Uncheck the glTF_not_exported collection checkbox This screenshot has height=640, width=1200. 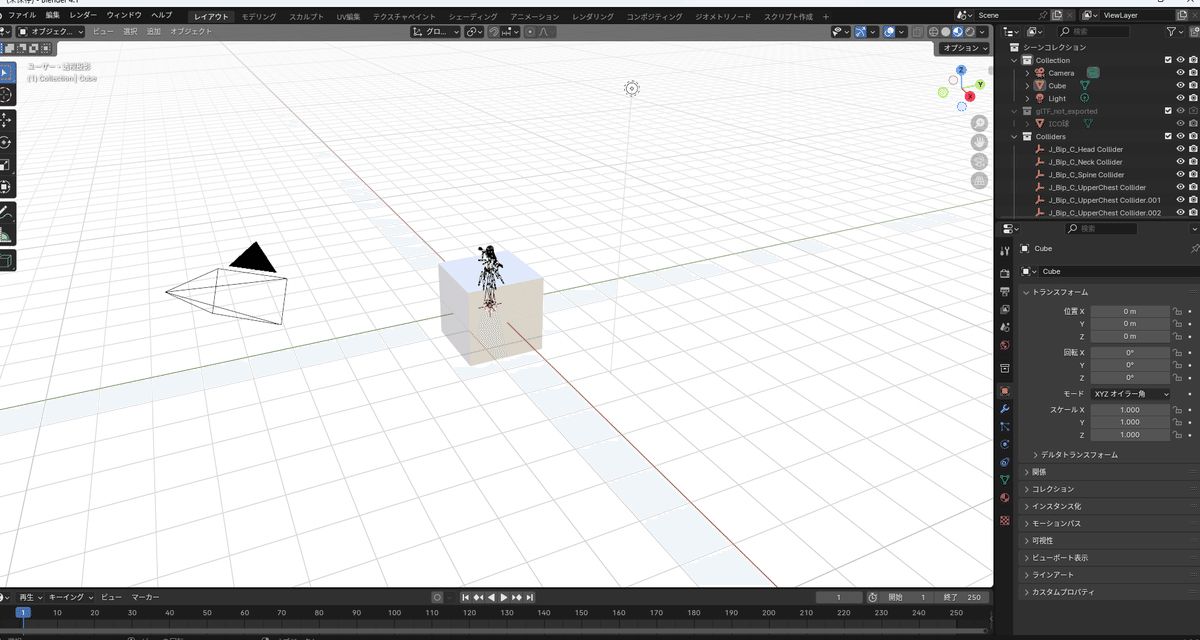(x=1168, y=111)
